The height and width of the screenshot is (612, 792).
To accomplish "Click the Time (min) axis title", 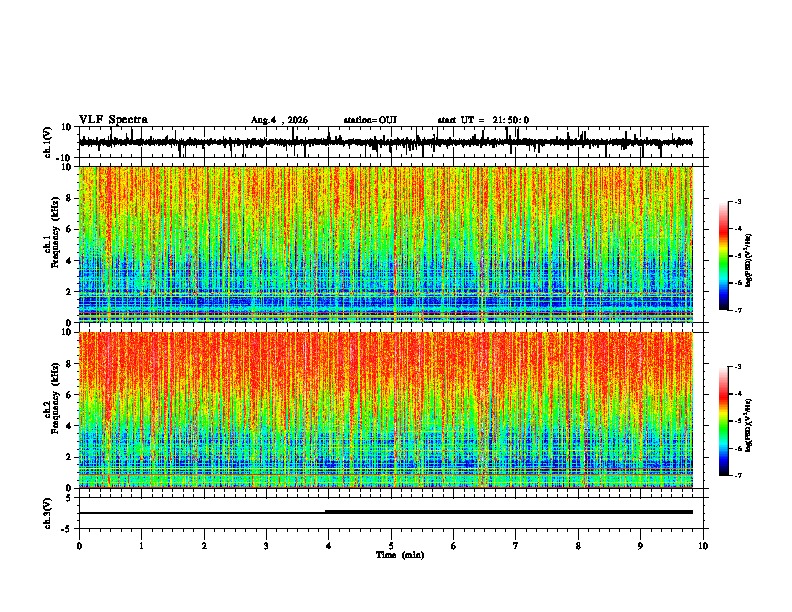I will pyautogui.click(x=400, y=555).
